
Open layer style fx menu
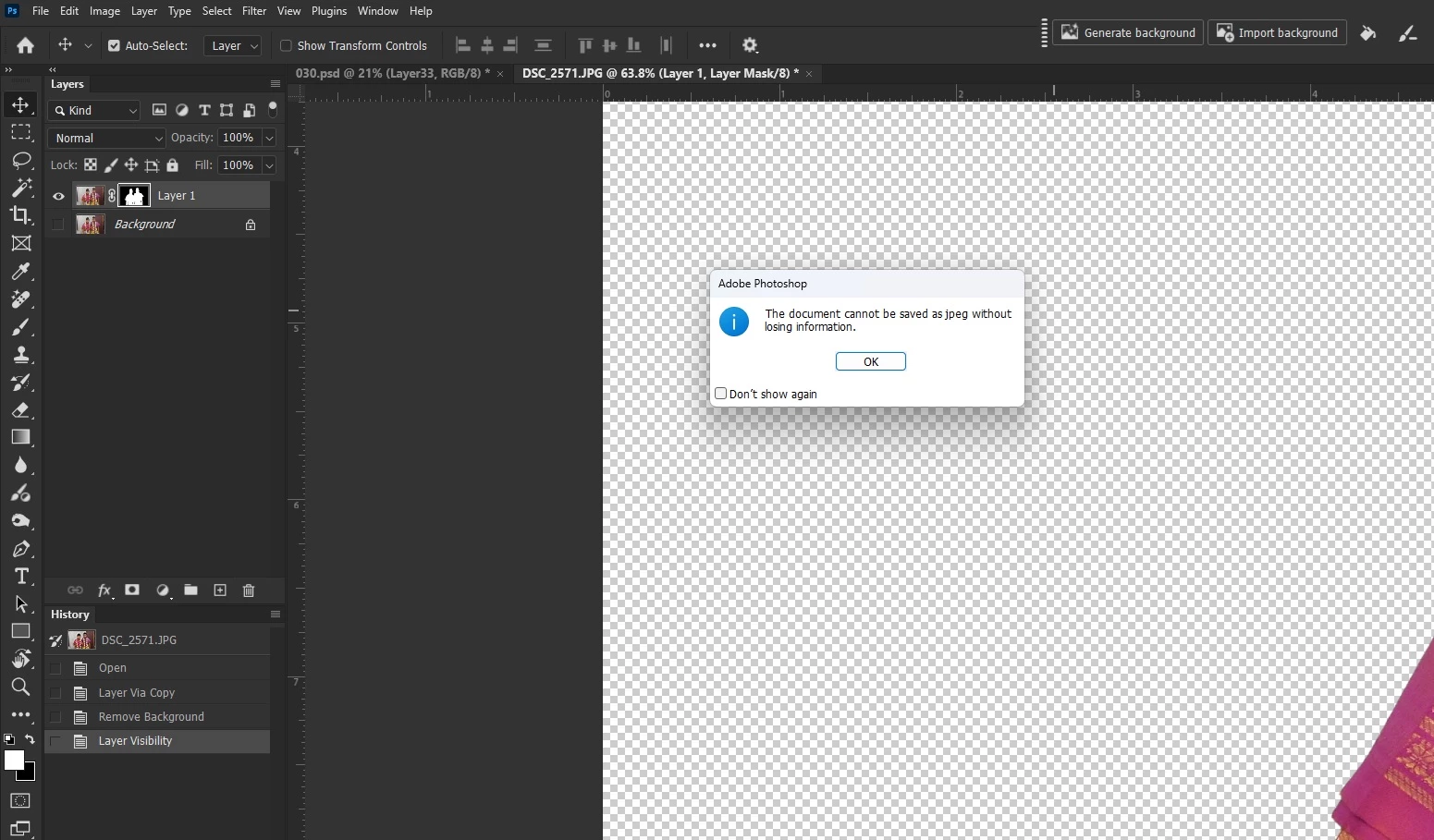(104, 590)
